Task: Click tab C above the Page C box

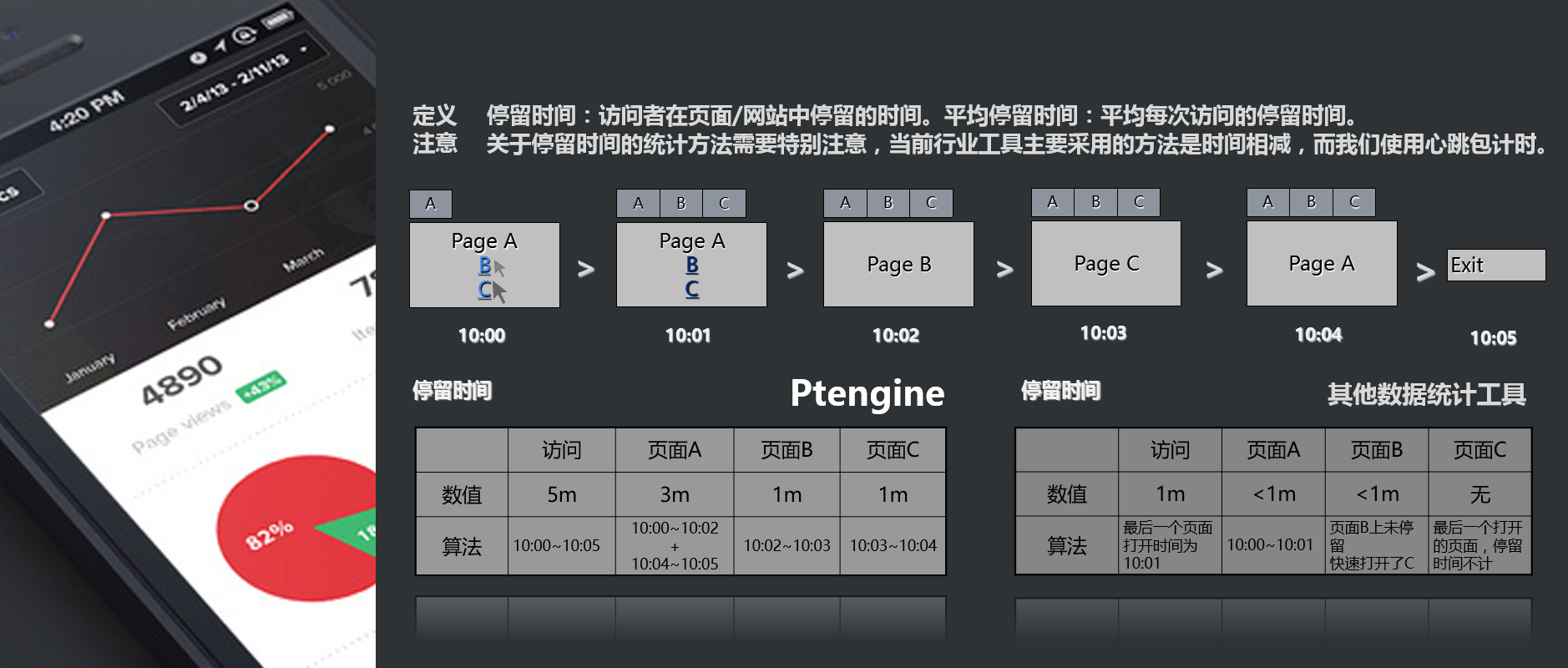Action: [1139, 201]
